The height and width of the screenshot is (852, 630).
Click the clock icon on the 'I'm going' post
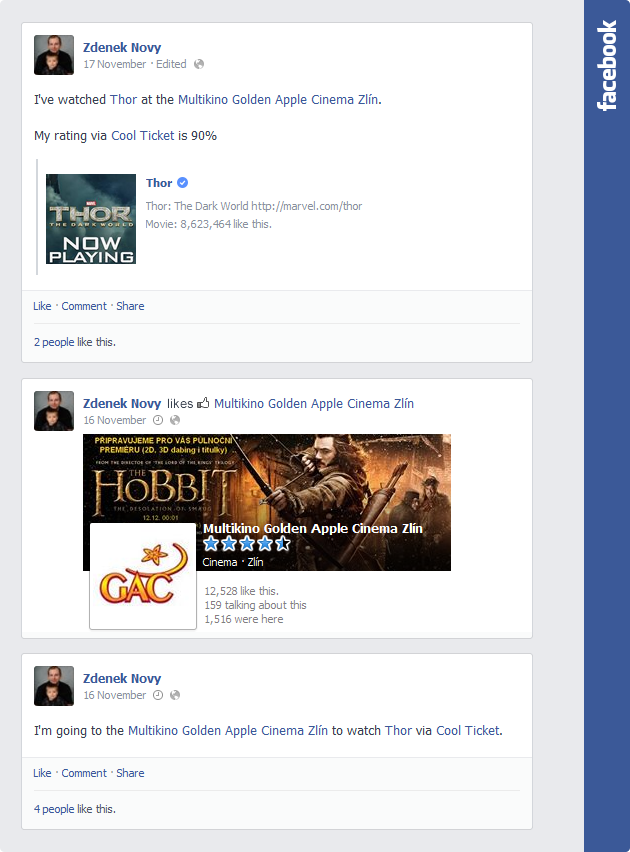158,695
